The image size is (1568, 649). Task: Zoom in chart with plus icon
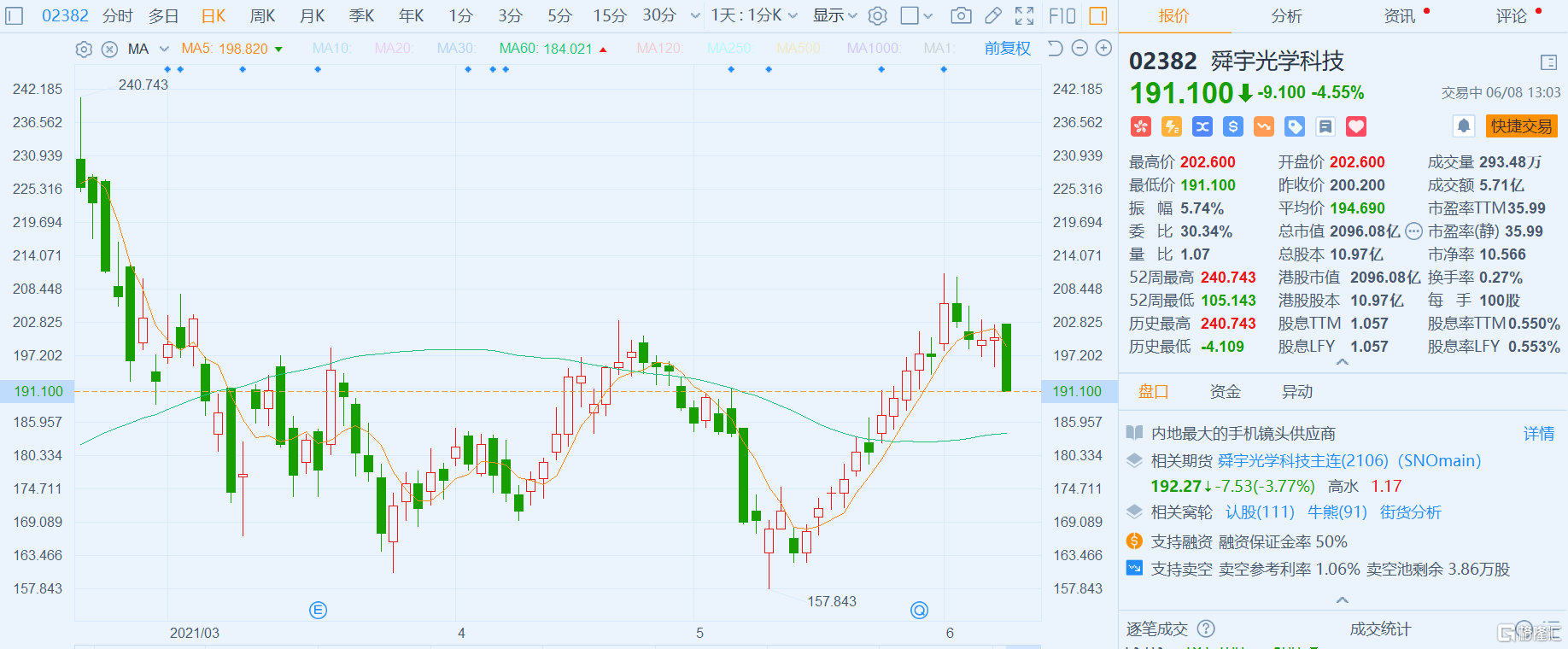pos(1103,49)
